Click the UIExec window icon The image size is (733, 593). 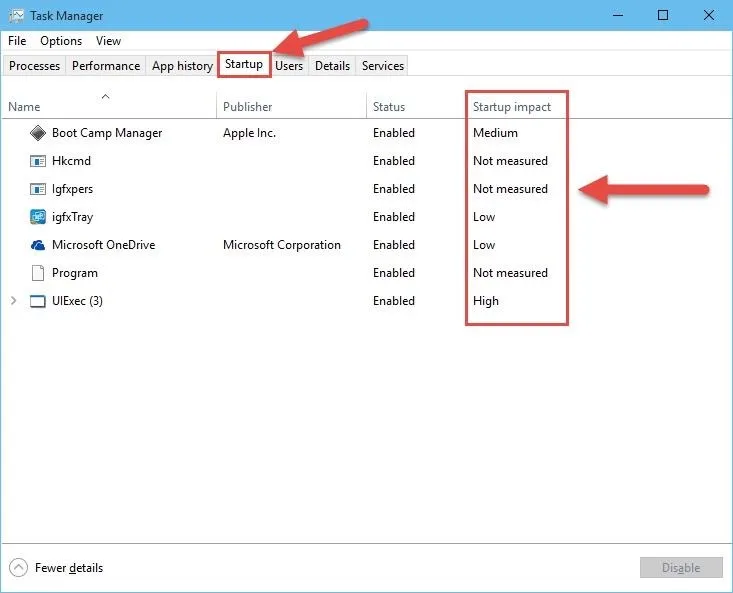pyautogui.click(x=38, y=301)
